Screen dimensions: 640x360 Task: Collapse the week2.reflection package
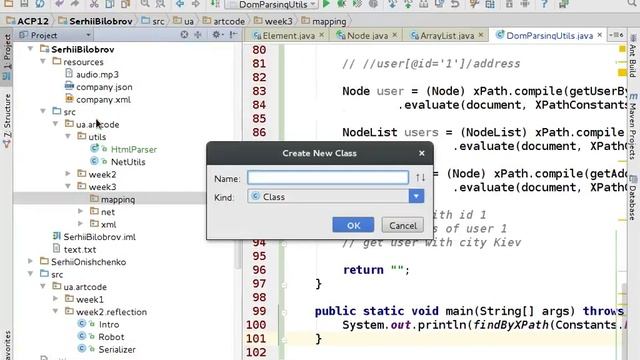(x=56, y=311)
